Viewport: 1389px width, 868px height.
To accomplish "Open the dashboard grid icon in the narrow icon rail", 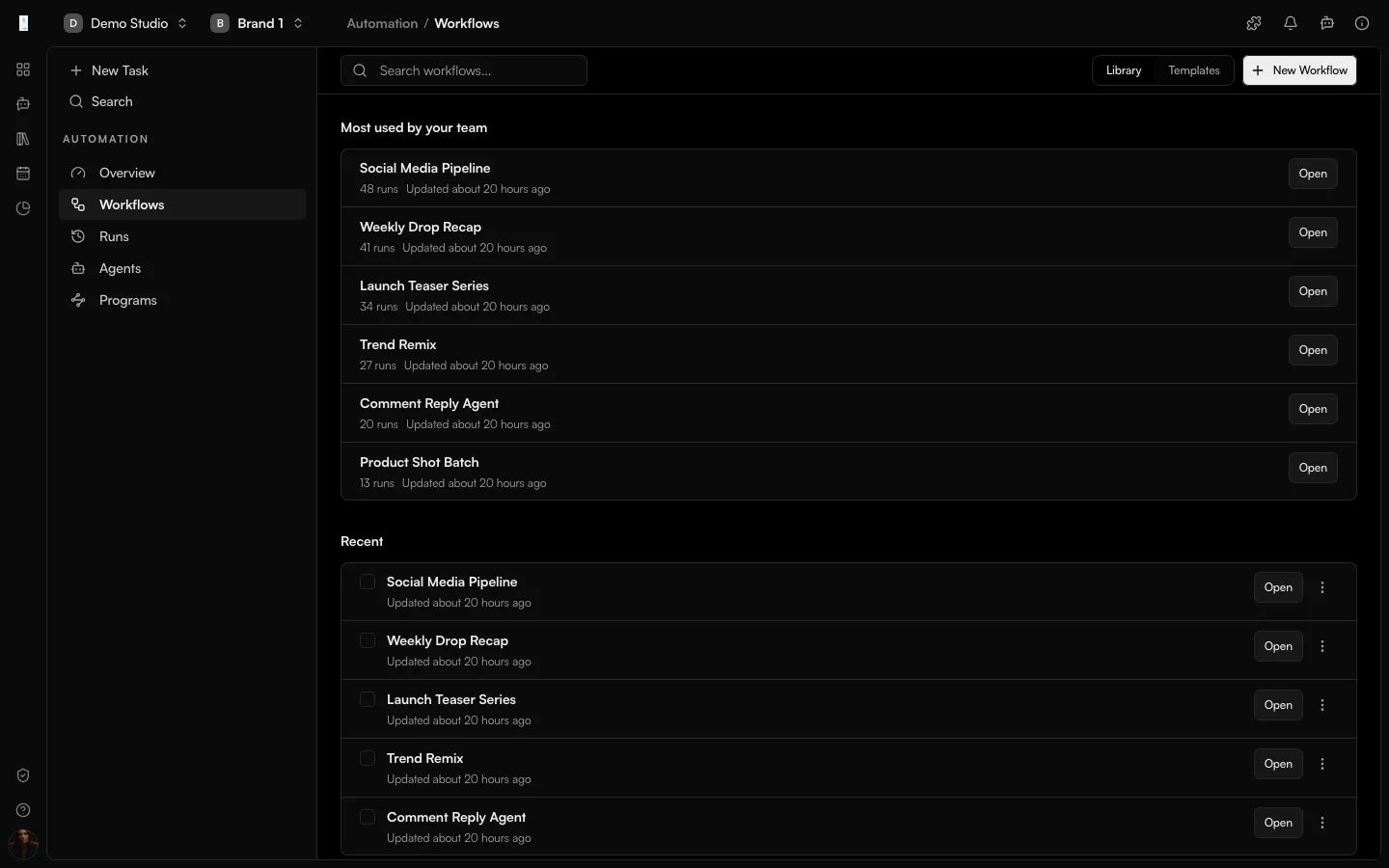I will [23, 69].
